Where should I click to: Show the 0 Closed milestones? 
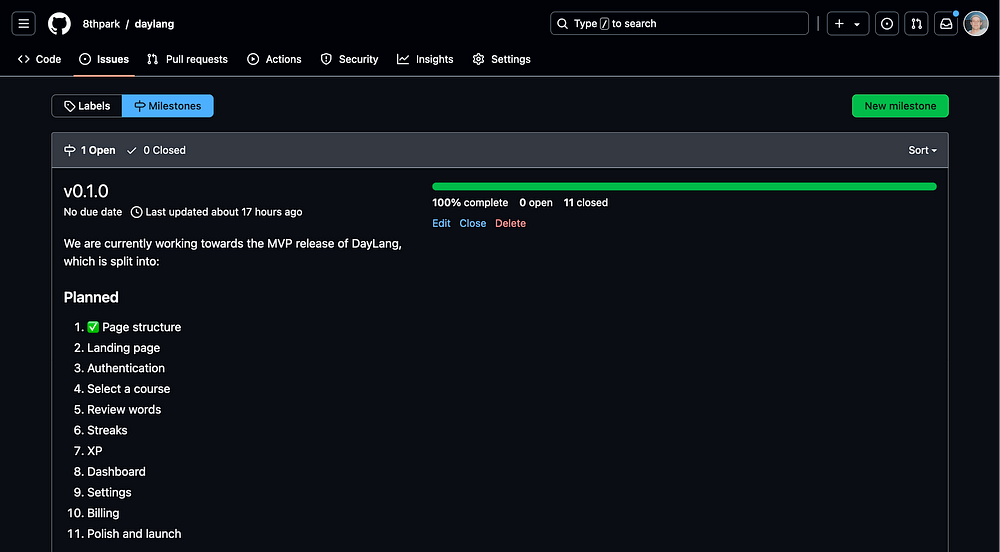tap(156, 150)
